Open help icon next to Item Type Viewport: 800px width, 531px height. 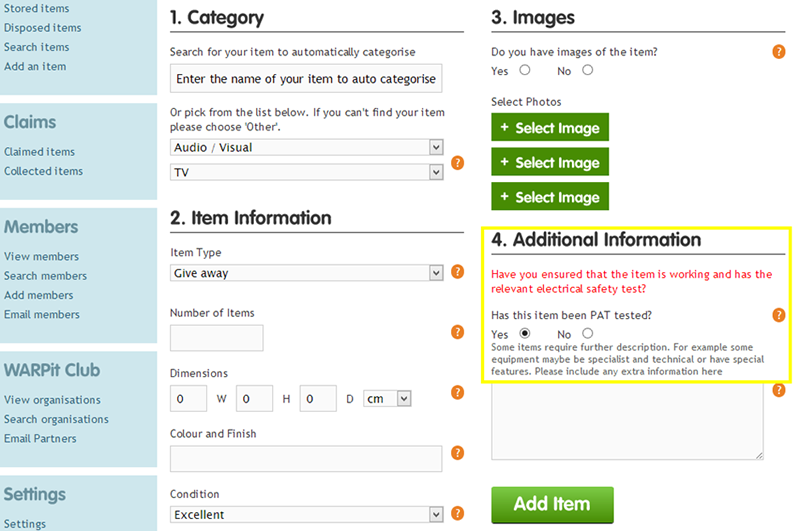point(458,272)
